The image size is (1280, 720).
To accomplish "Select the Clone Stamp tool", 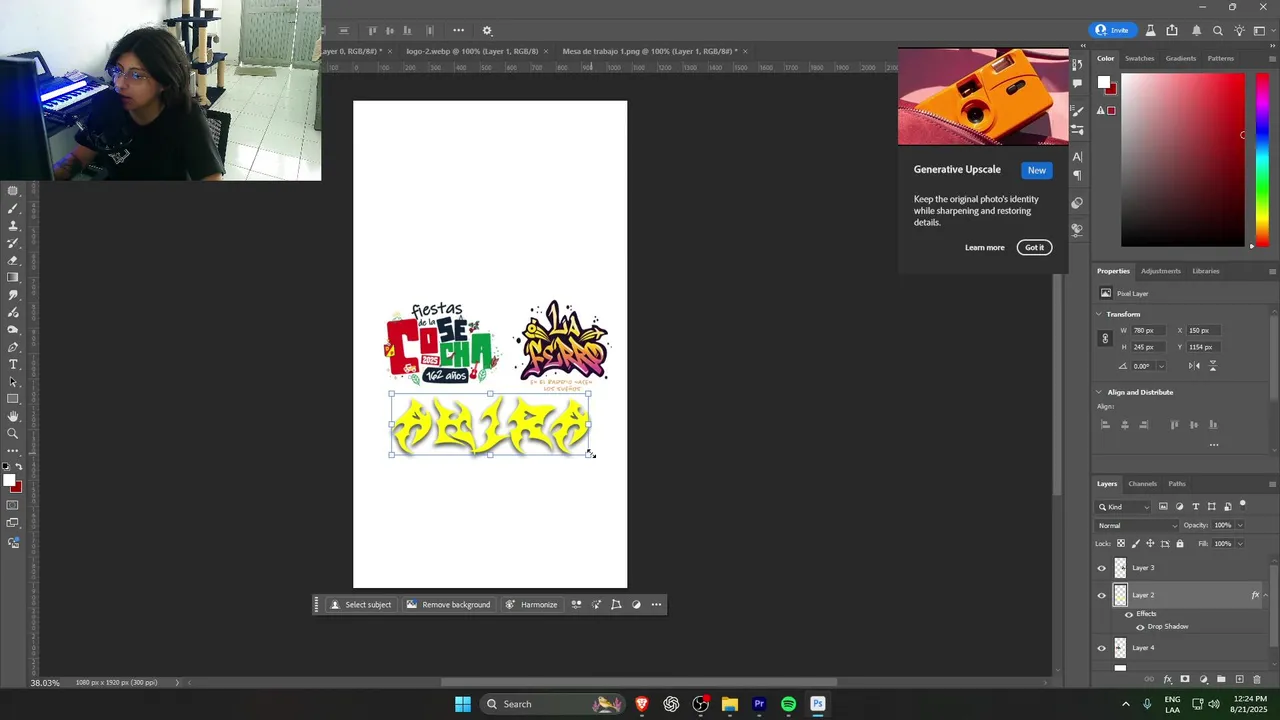I will click(13, 226).
